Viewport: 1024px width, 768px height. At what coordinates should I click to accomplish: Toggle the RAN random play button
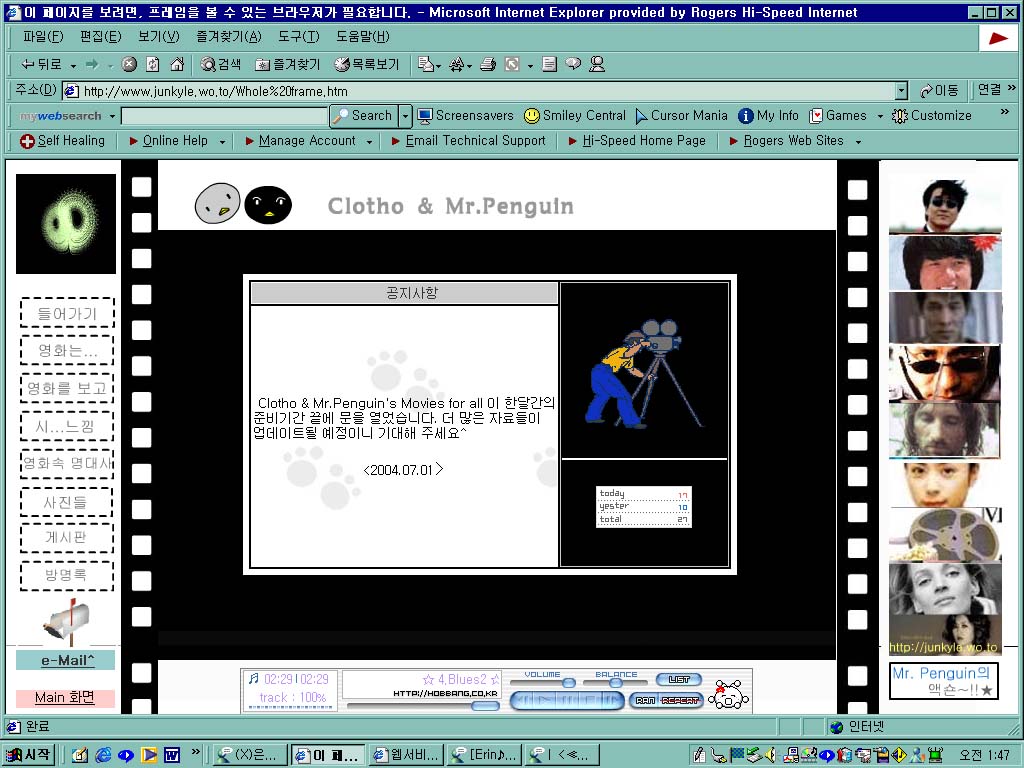click(x=643, y=700)
